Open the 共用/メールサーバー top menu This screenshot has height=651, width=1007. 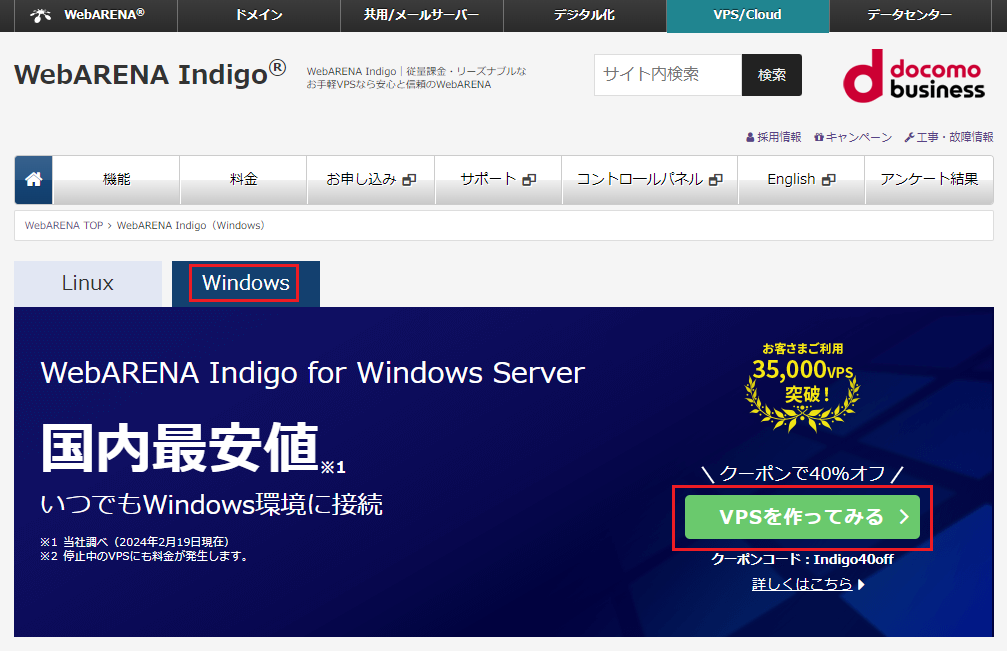[x=422, y=15]
